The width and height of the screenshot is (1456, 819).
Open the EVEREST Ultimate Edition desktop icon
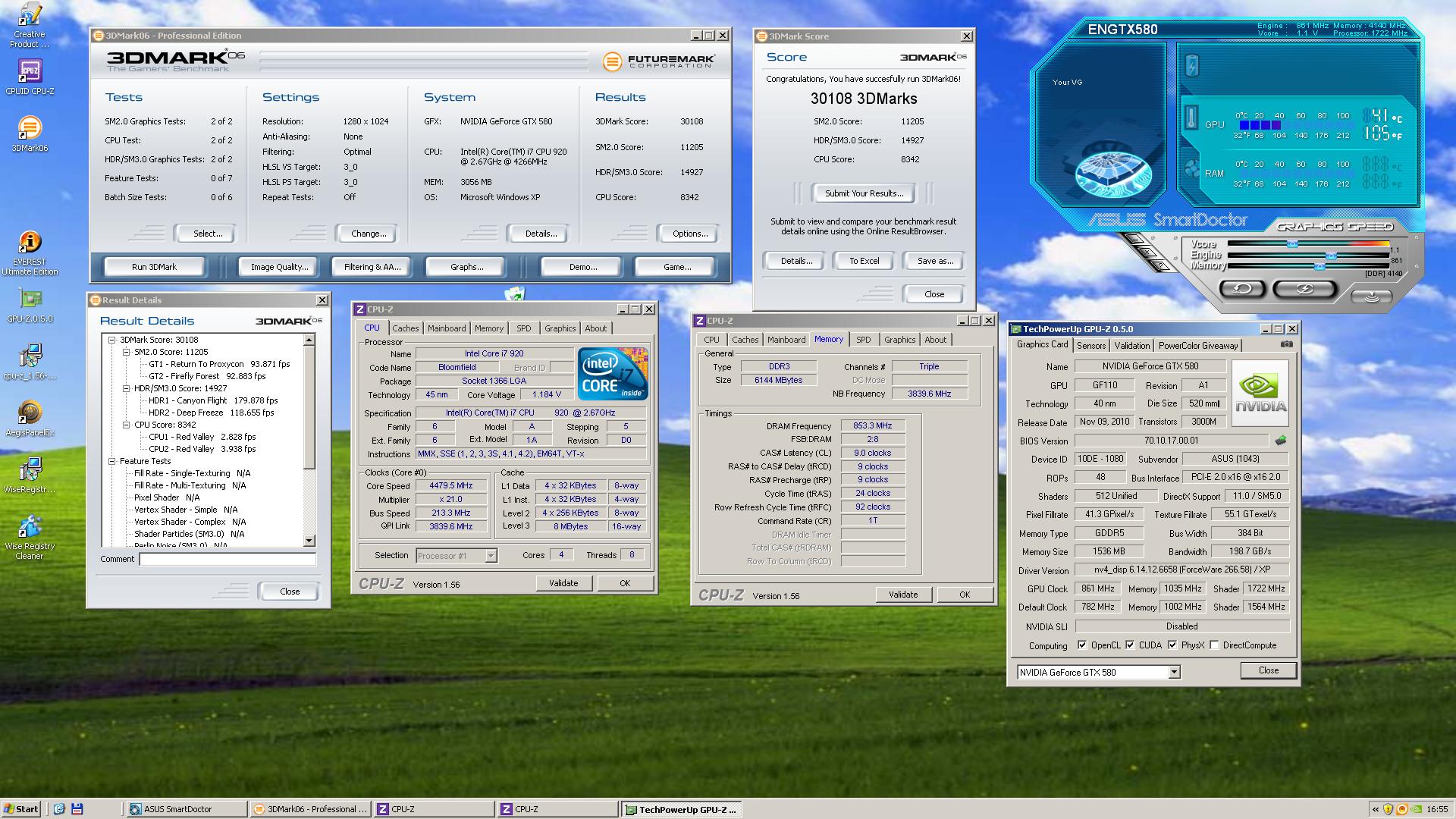[x=30, y=243]
